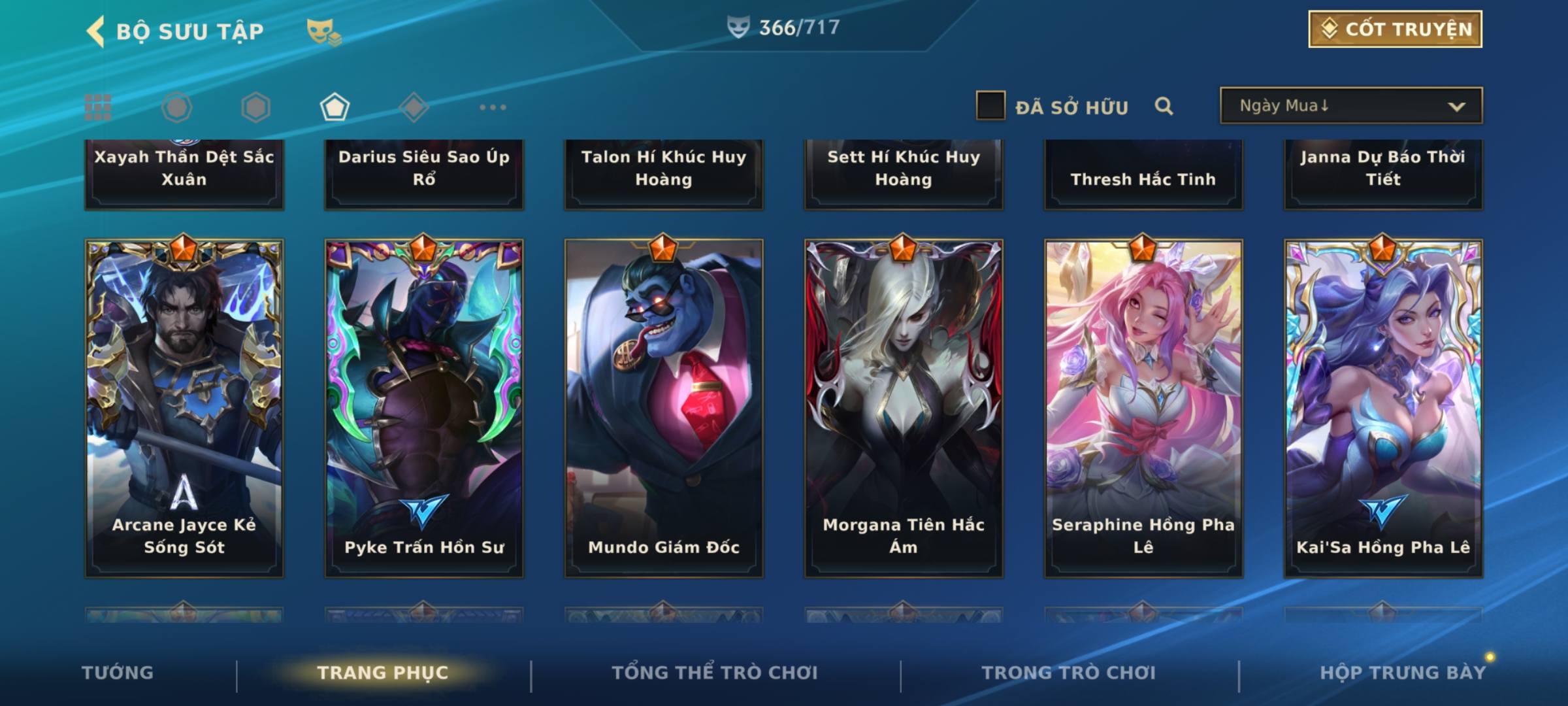Open the Mundo Giám Đốc skin card
This screenshot has width=1568, height=706.
[x=664, y=409]
